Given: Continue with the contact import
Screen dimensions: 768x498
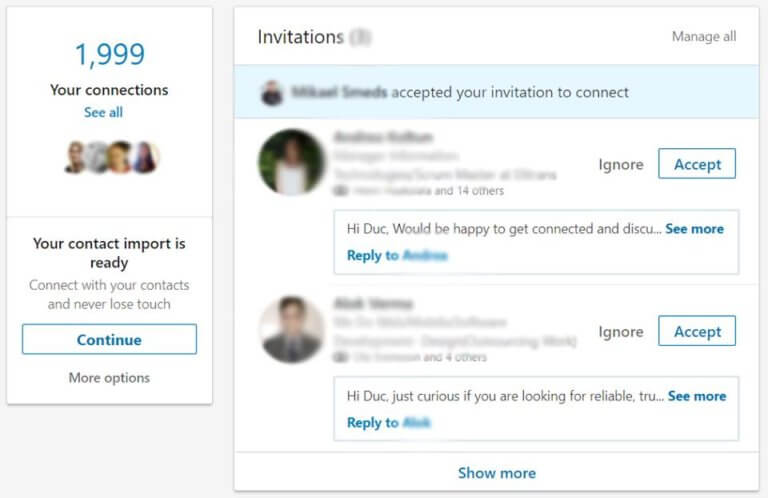Looking at the screenshot, I should 109,339.
